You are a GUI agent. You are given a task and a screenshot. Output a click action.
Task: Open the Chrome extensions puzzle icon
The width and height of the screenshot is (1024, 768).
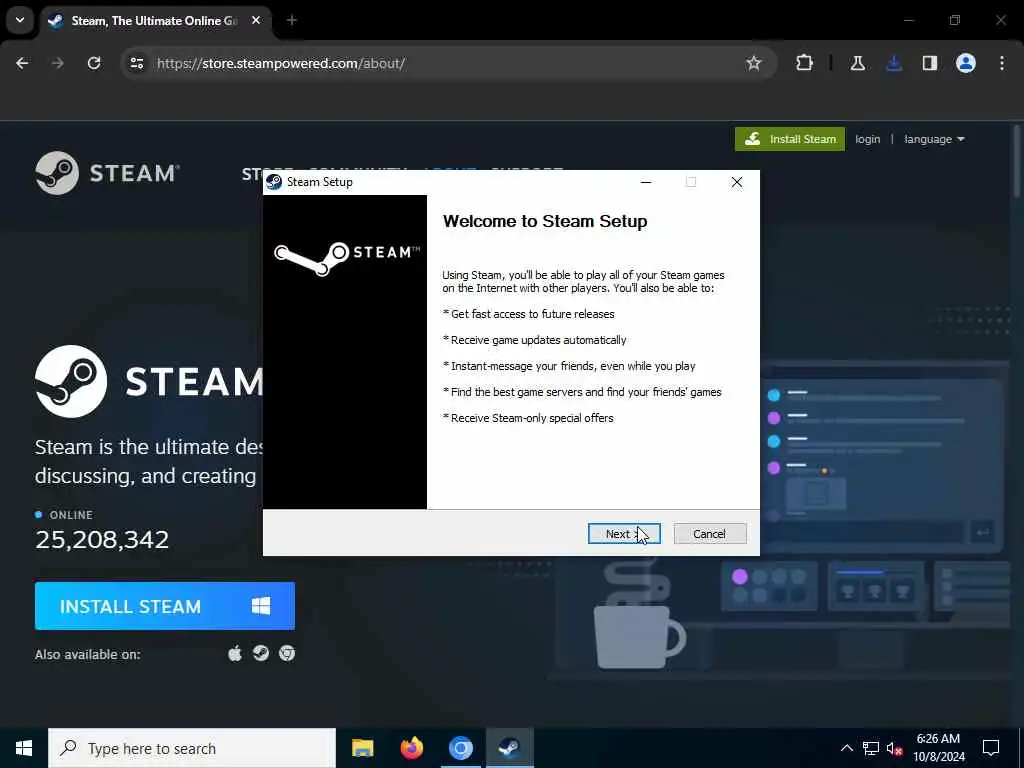tap(805, 63)
